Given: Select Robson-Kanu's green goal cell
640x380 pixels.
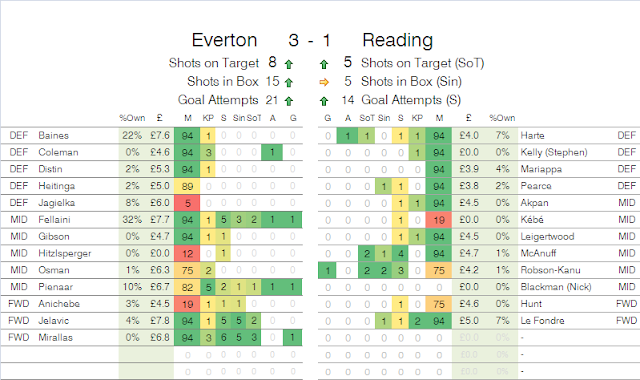Looking at the screenshot, I should pos(327,270).
